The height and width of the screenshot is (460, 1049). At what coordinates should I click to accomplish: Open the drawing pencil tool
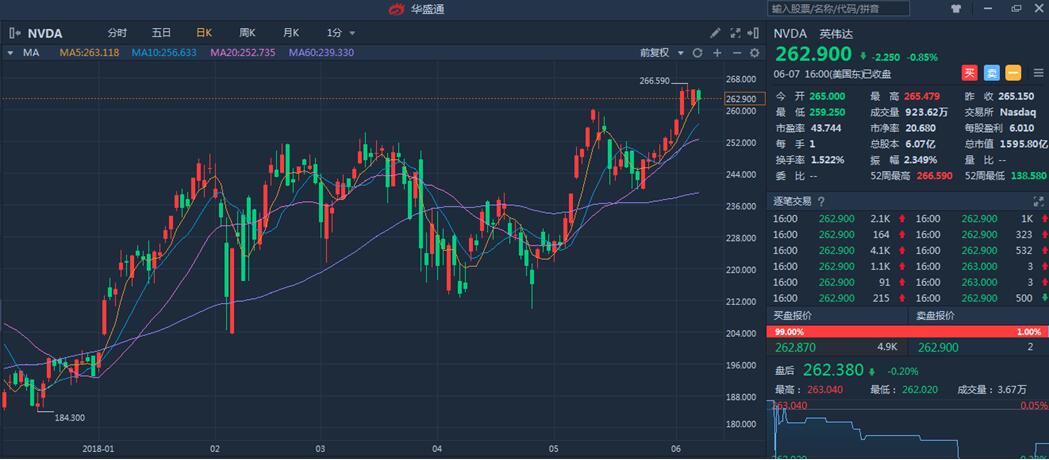coord(715,33)
